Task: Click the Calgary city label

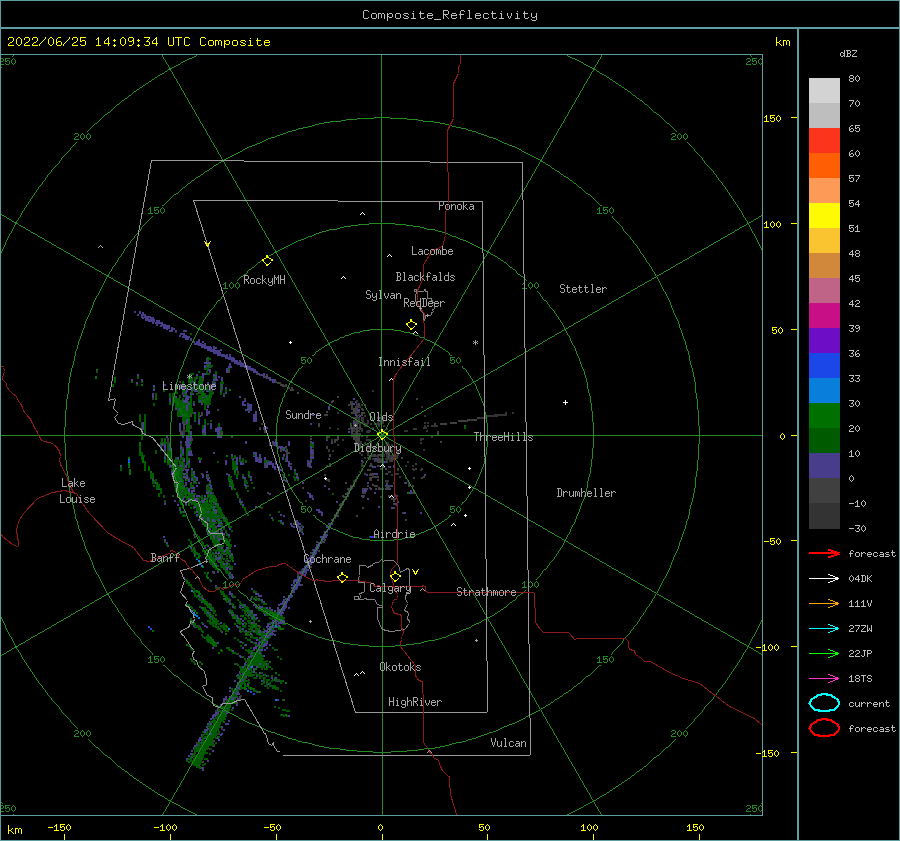Action: pos(390,588)
